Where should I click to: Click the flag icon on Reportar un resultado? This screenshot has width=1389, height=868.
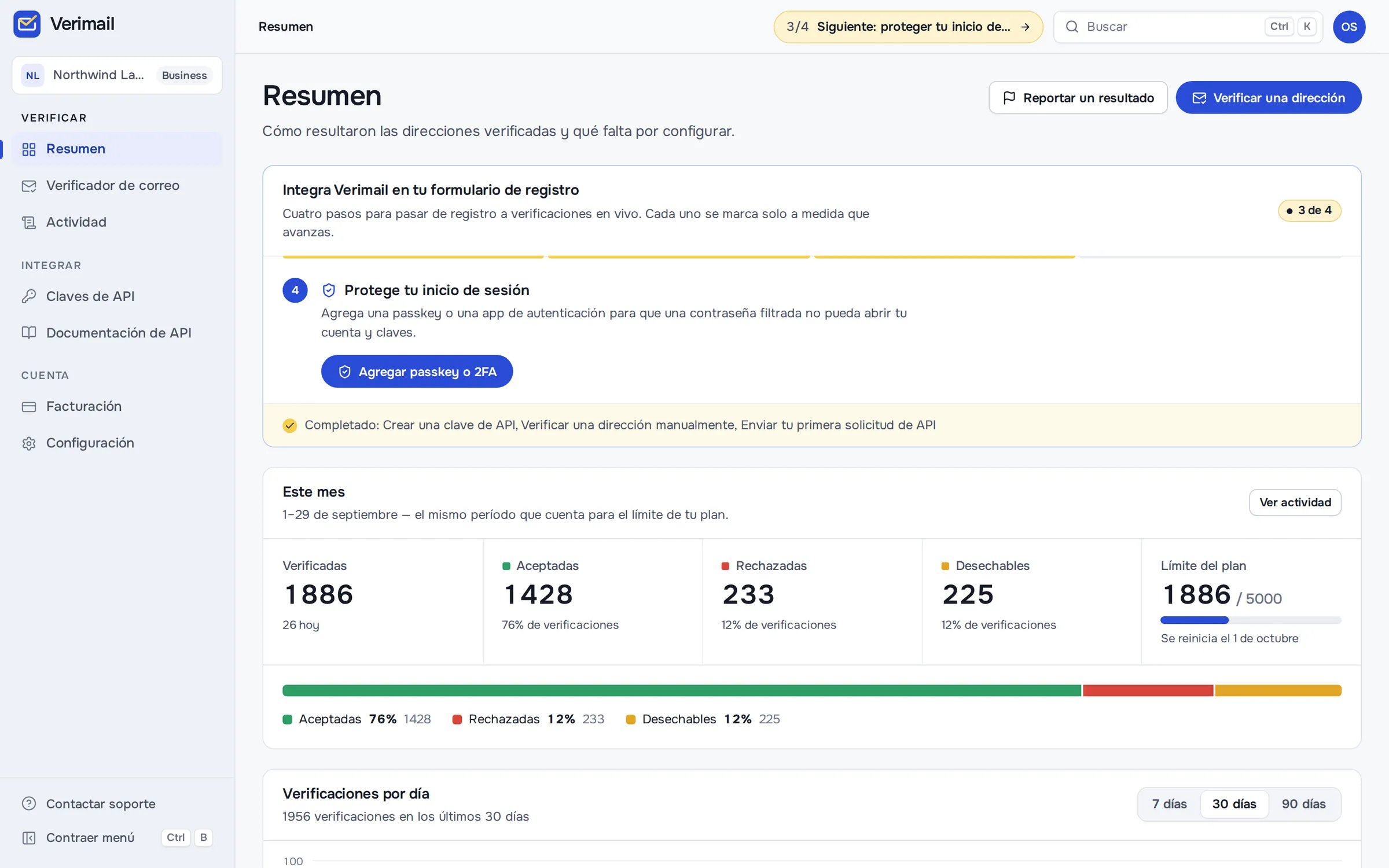pos(1009,98)
